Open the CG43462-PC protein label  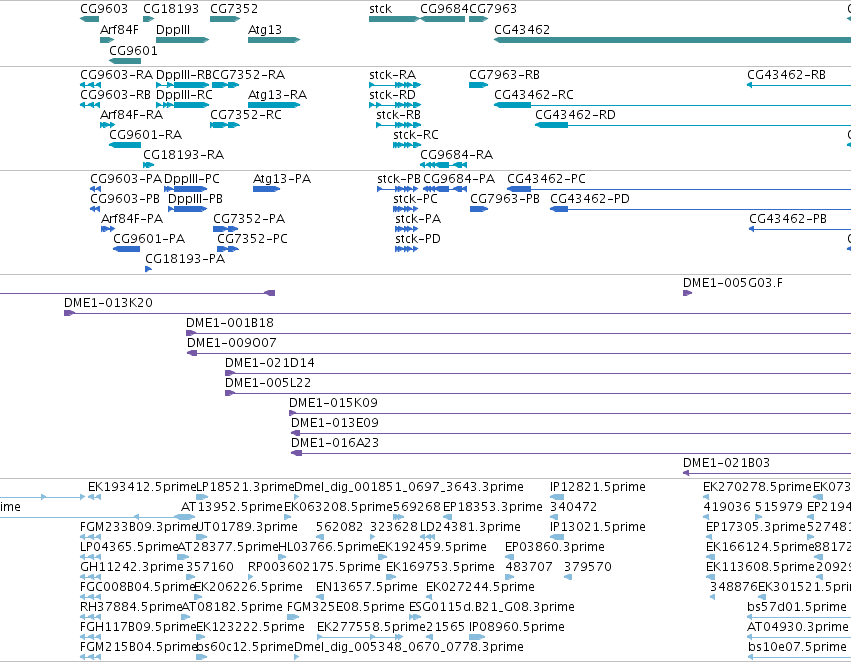[546, 179]
